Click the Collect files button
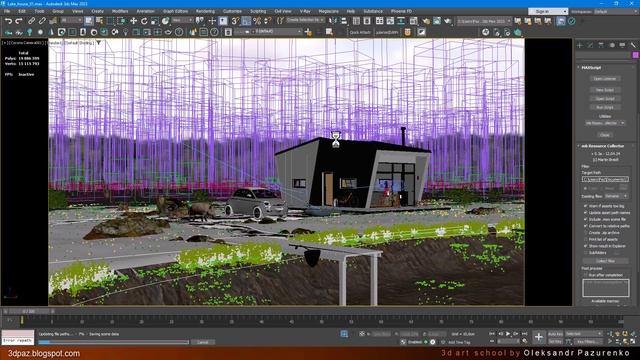Image resolution: width=640 pixels, height=360 pixels. click(605, 261)
